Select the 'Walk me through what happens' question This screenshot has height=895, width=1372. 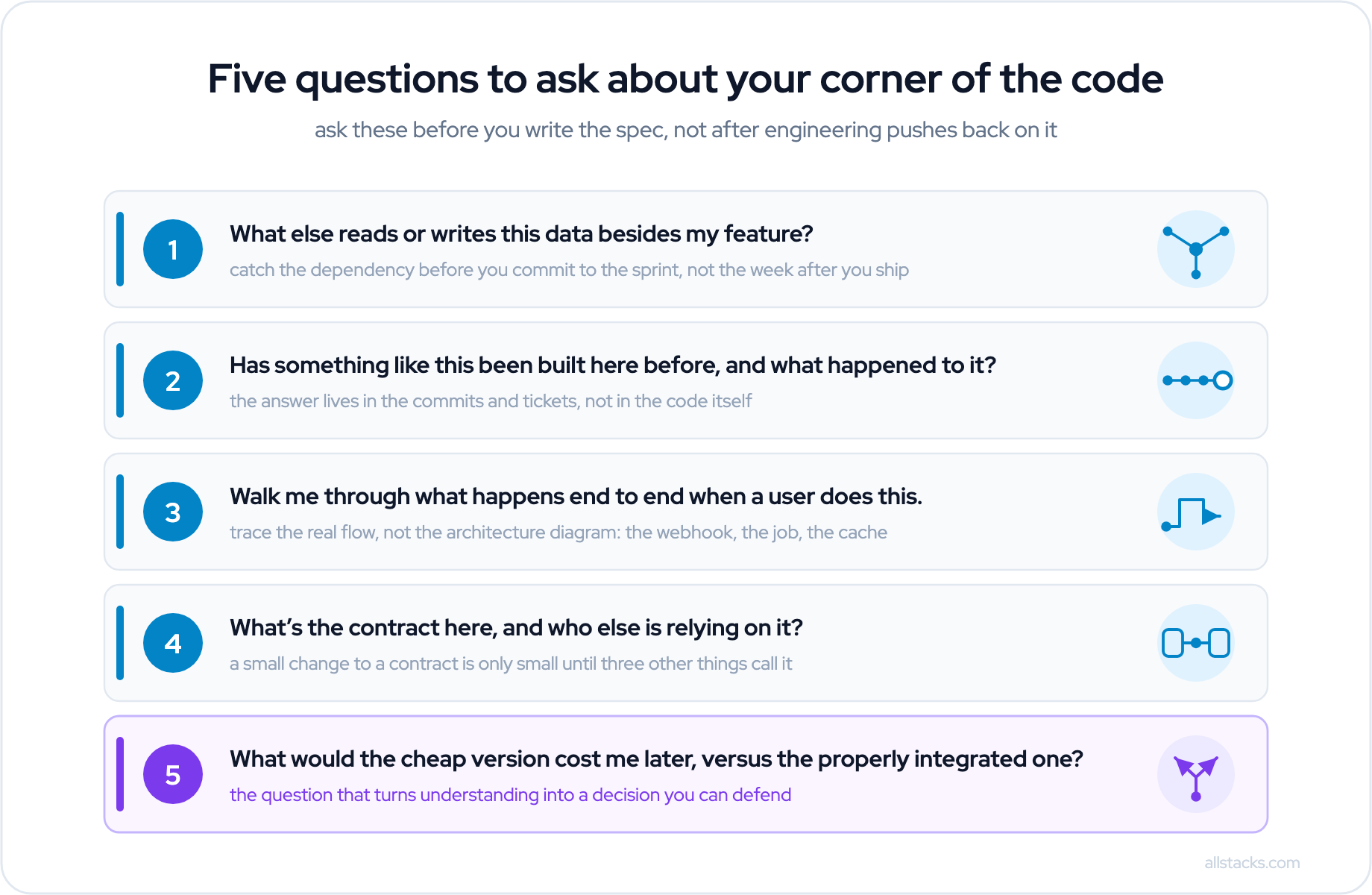pos(576,497)
